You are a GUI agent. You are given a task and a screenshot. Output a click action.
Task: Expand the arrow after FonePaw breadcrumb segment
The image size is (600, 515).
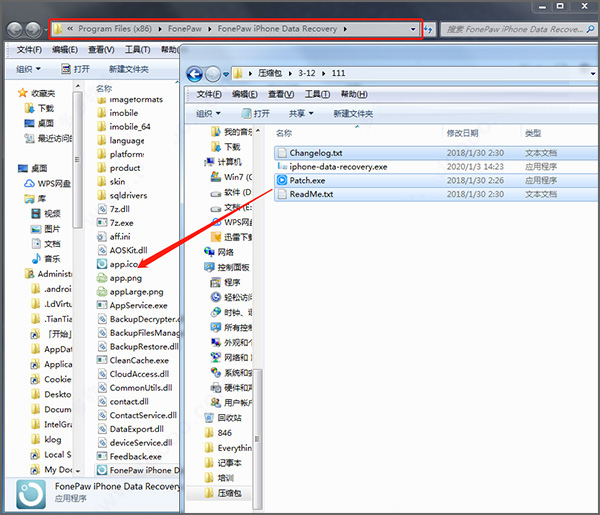coord(209,29)
